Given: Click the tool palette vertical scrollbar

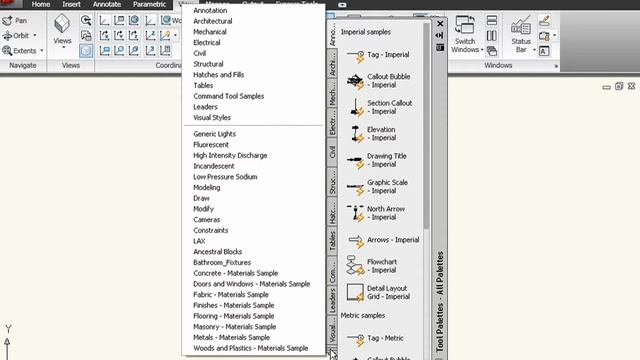Looking at the screenshot, I should (x=426, y=127).
